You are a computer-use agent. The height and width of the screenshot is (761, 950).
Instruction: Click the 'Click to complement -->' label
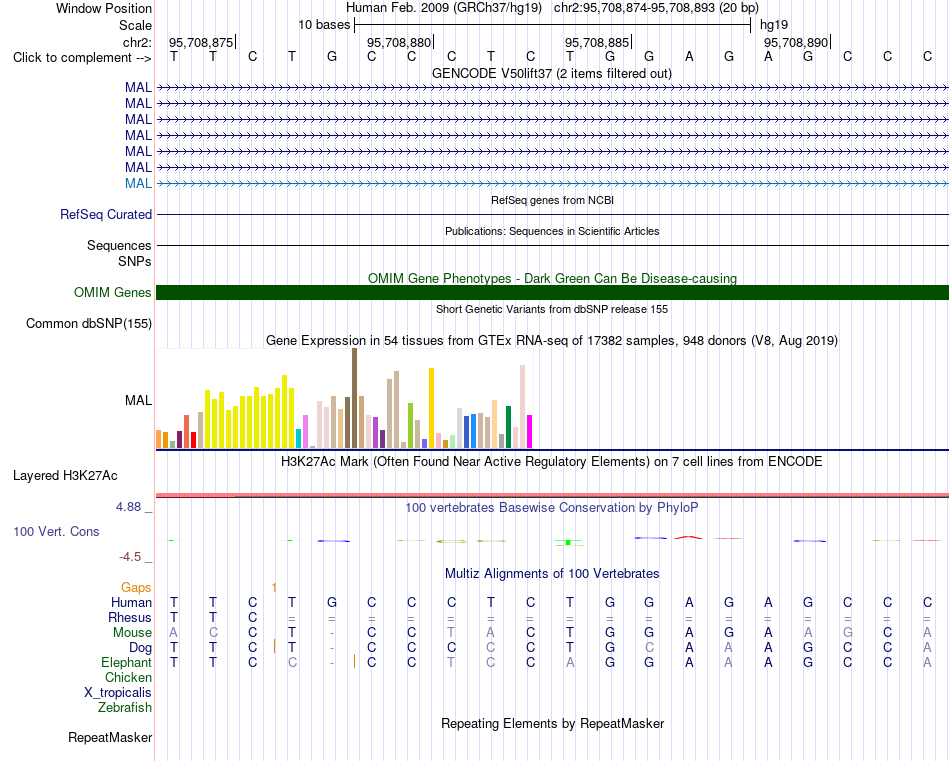[x=82, y=58]
